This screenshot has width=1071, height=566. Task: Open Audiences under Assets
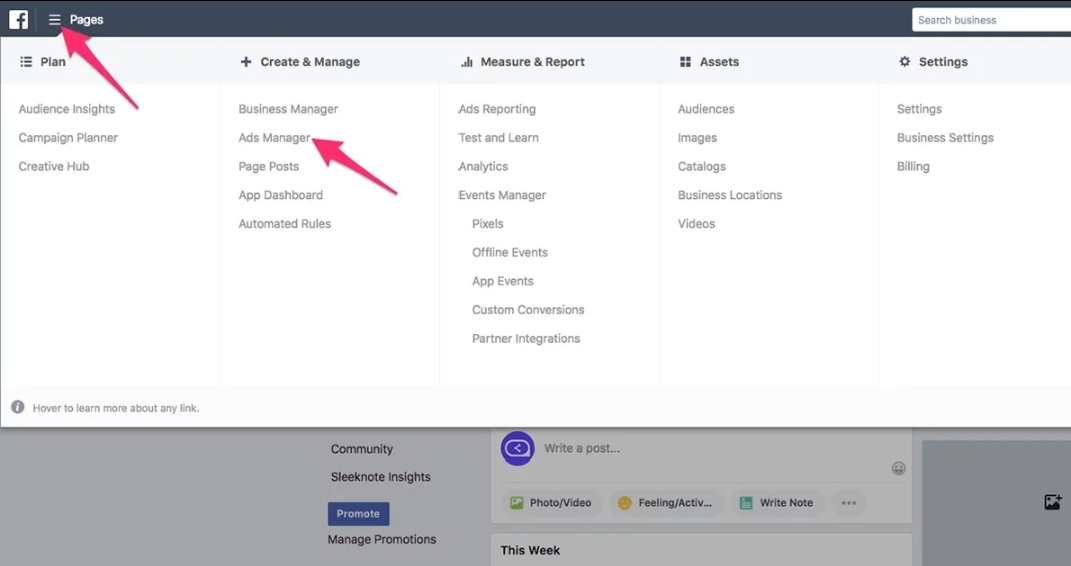click(706, 109)
